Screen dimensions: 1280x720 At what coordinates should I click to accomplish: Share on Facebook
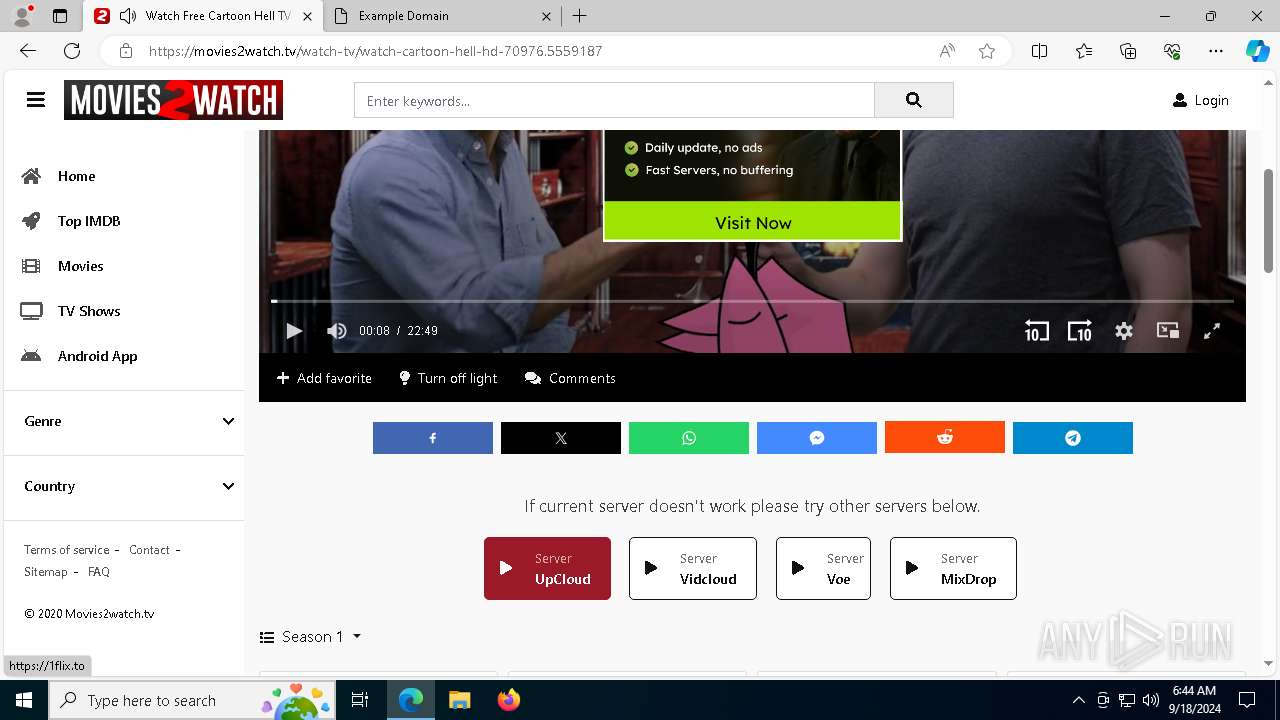[433, 438]
